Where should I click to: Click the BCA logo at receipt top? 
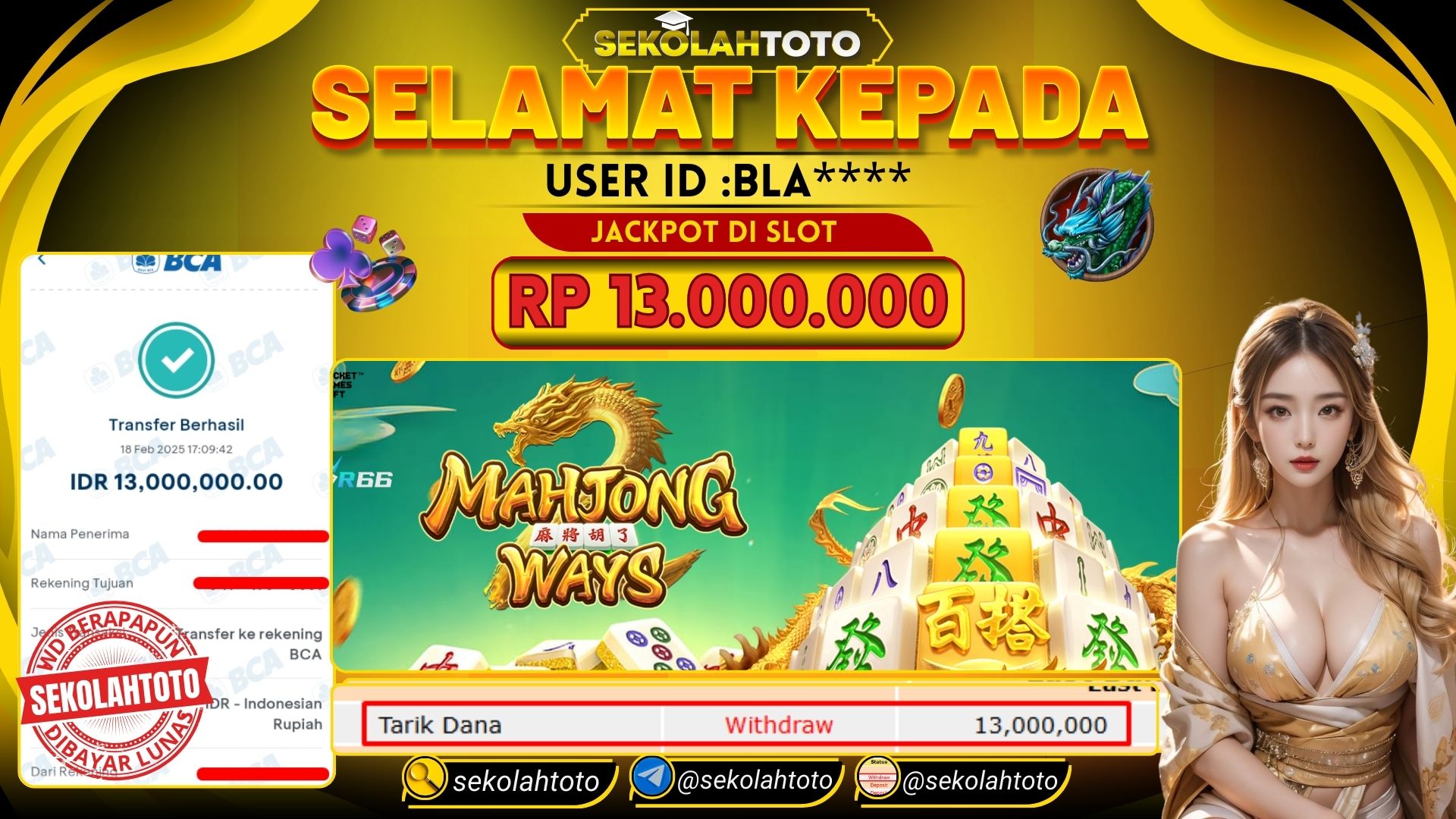point(177,262)
